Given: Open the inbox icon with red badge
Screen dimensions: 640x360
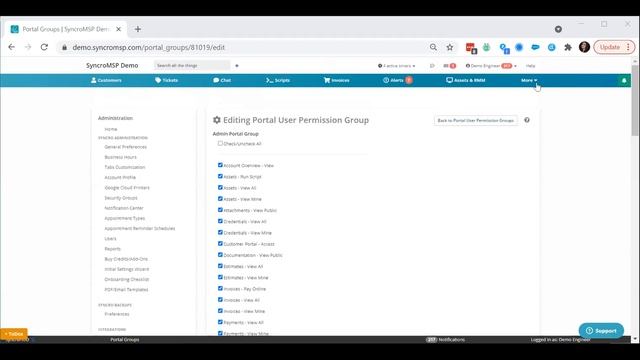Looking at the screenshot, I should pyautogui.click(x=449, y=66).
